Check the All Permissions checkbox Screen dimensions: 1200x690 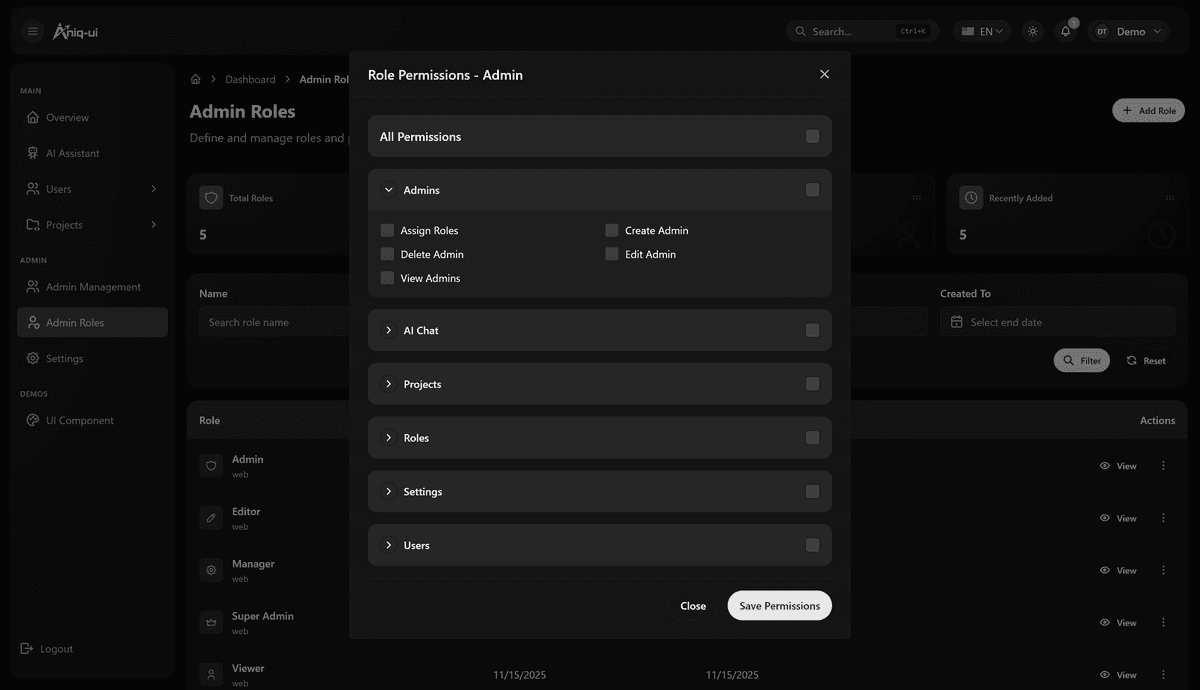[812, 136]
